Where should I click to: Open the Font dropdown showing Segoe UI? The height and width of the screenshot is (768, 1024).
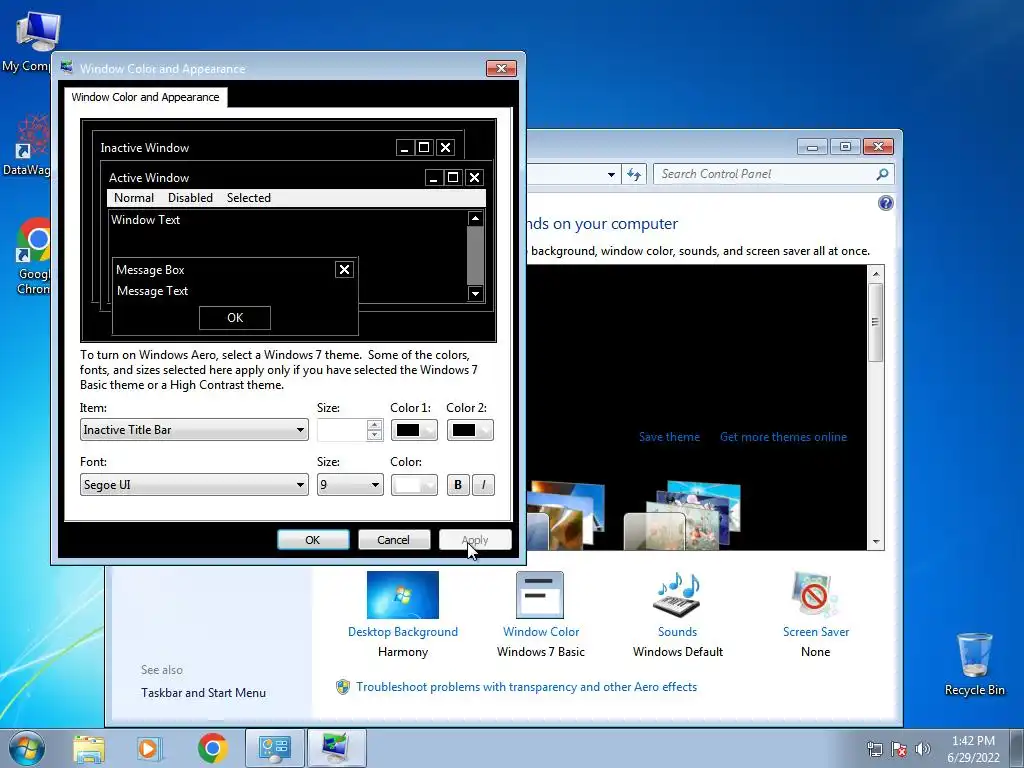(x=194, y=485)
